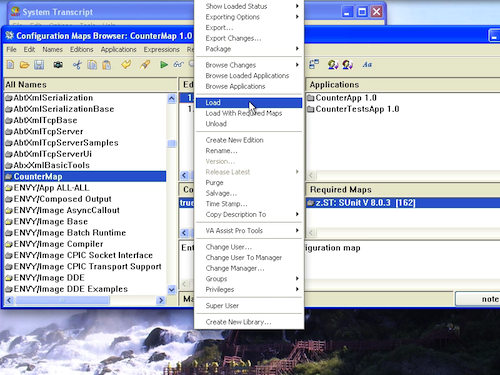Image resolution: width=500 pixels, height=375 pixels.
Task: Open the Applications menu
Action: [x=119, y=49]
